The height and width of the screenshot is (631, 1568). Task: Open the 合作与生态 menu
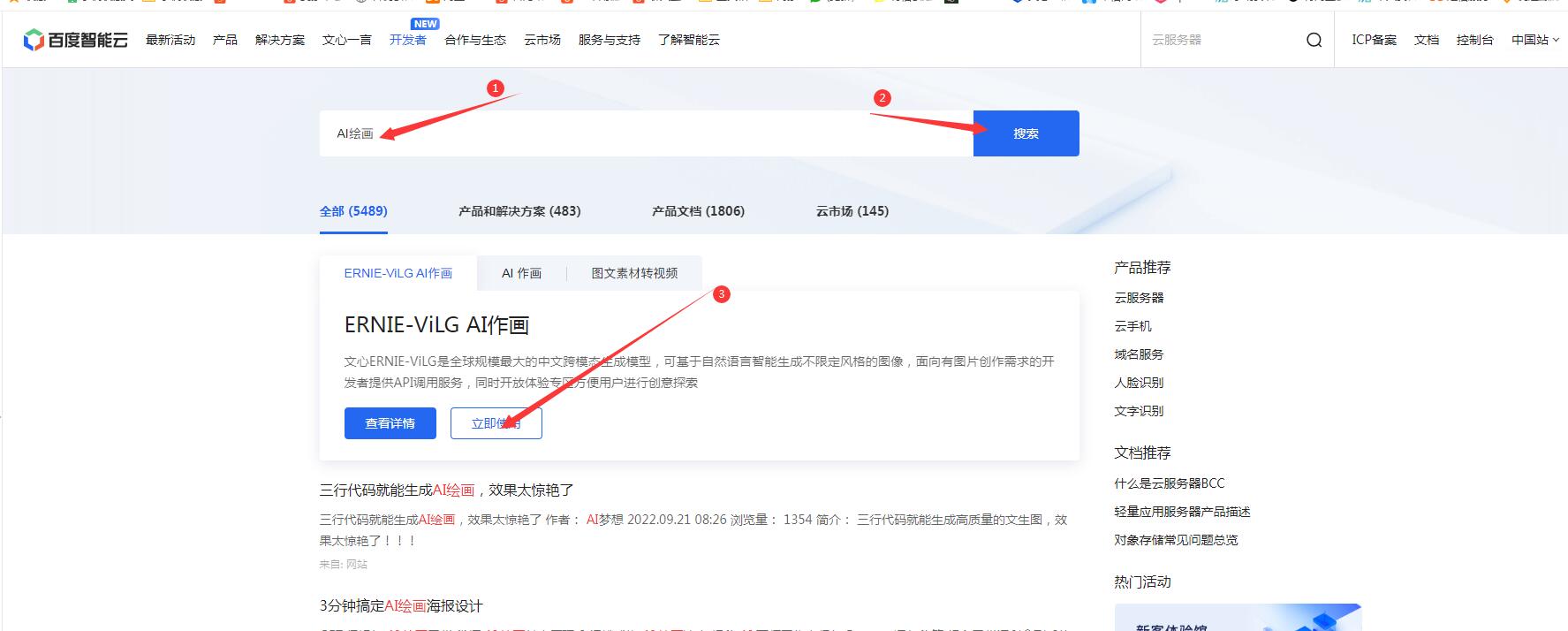[x=475, y=40]
